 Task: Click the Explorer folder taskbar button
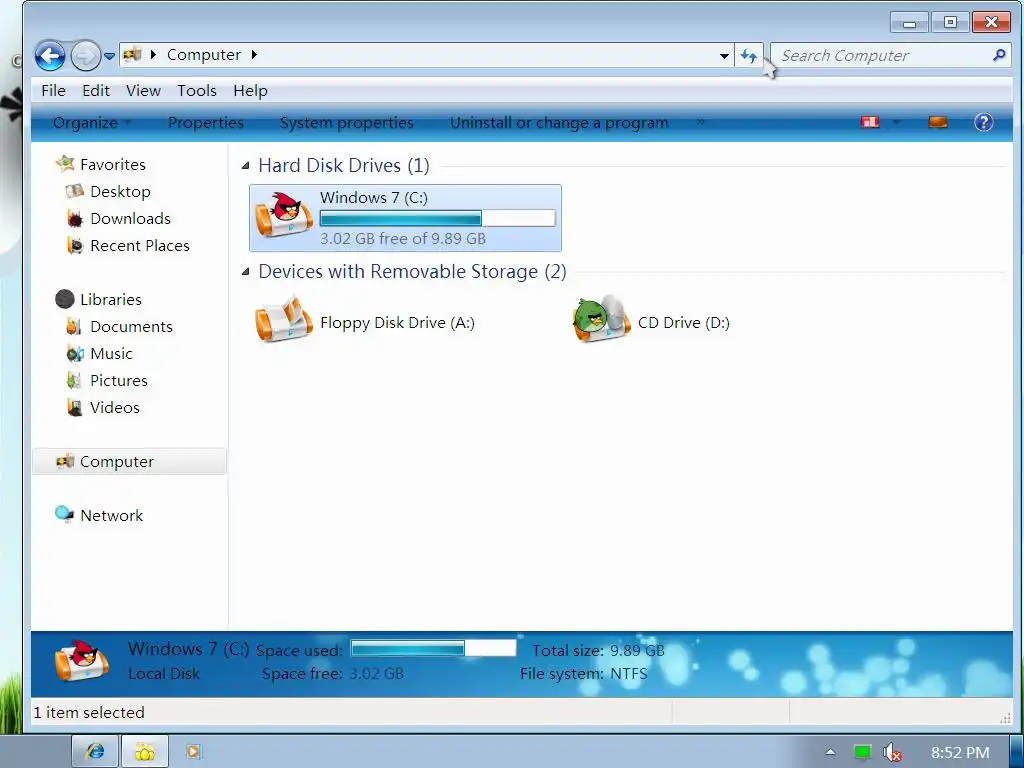(145, 752)
